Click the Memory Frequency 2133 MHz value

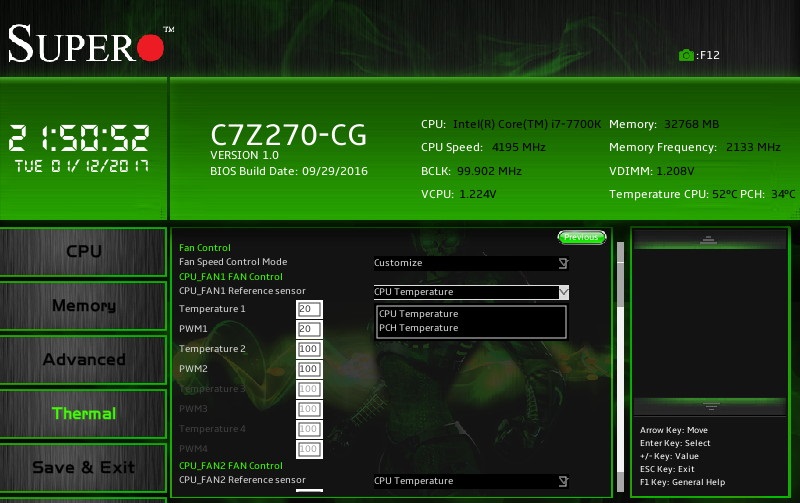pos(753,147)
